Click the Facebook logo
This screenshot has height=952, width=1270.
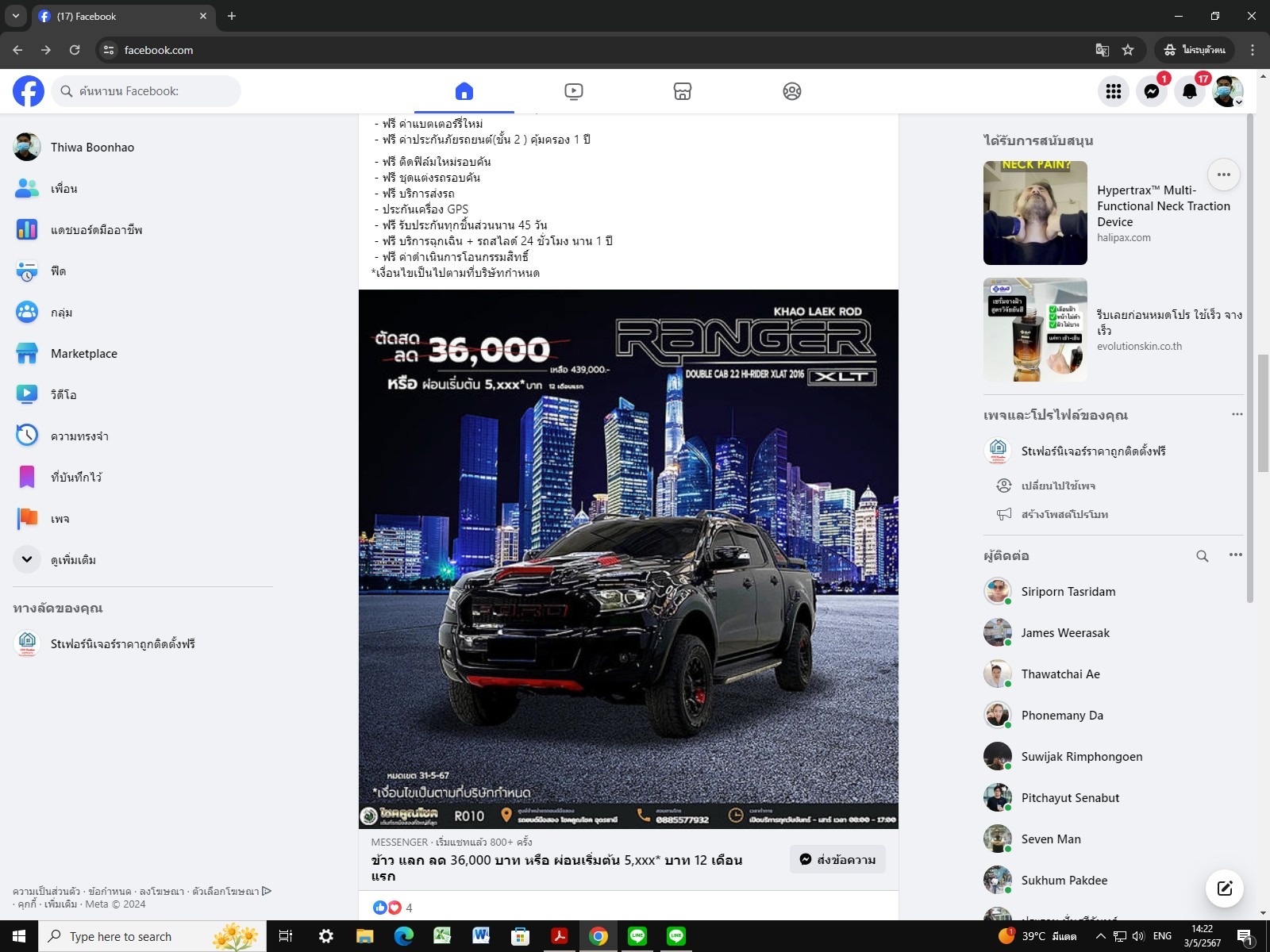29,91
